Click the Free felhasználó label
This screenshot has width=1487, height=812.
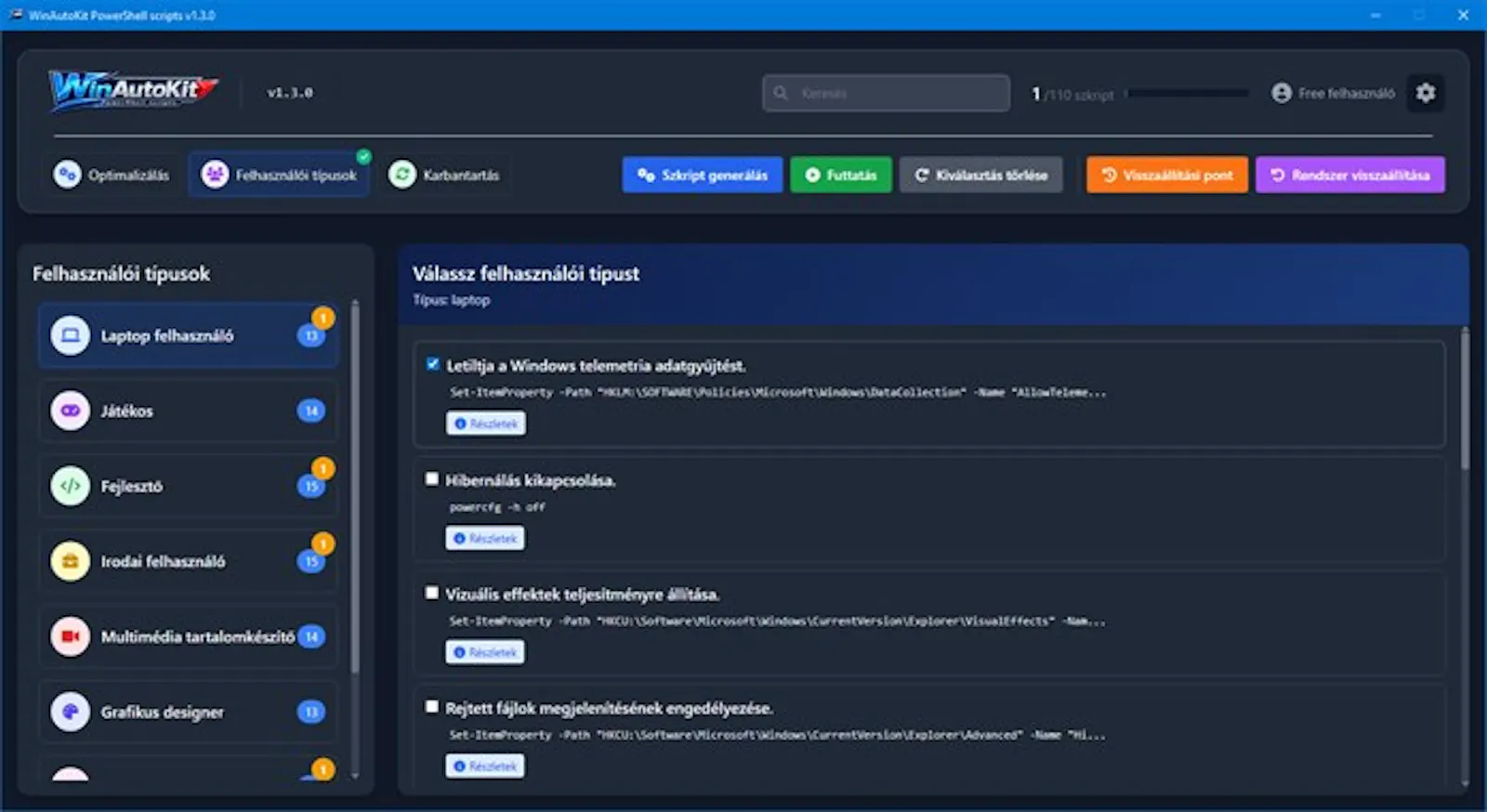pos(1347,93)
